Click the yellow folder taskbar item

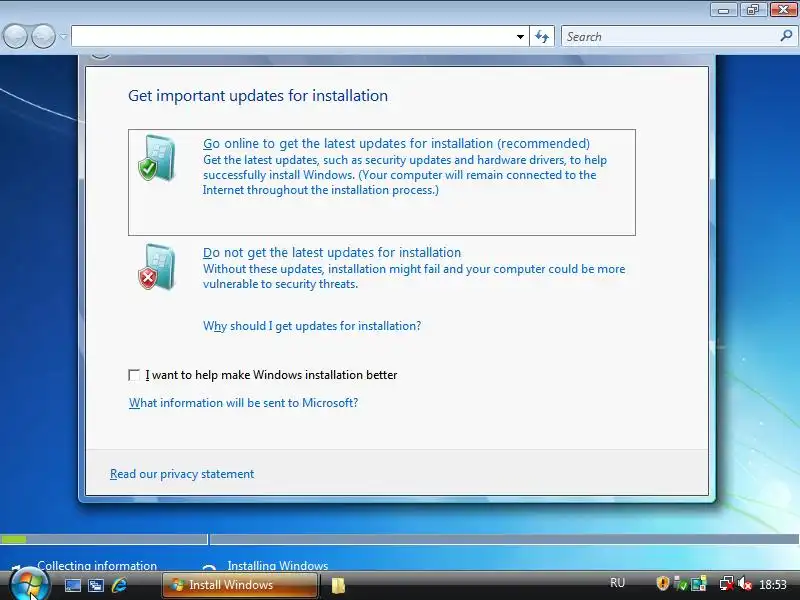[338, 585]
